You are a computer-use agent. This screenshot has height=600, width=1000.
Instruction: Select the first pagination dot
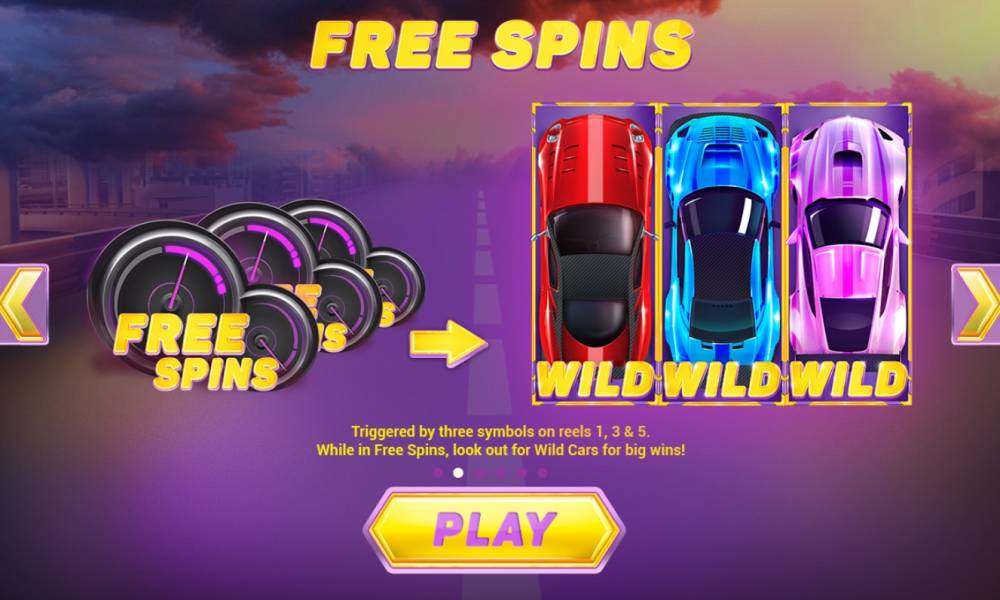(x=438, y=472)
